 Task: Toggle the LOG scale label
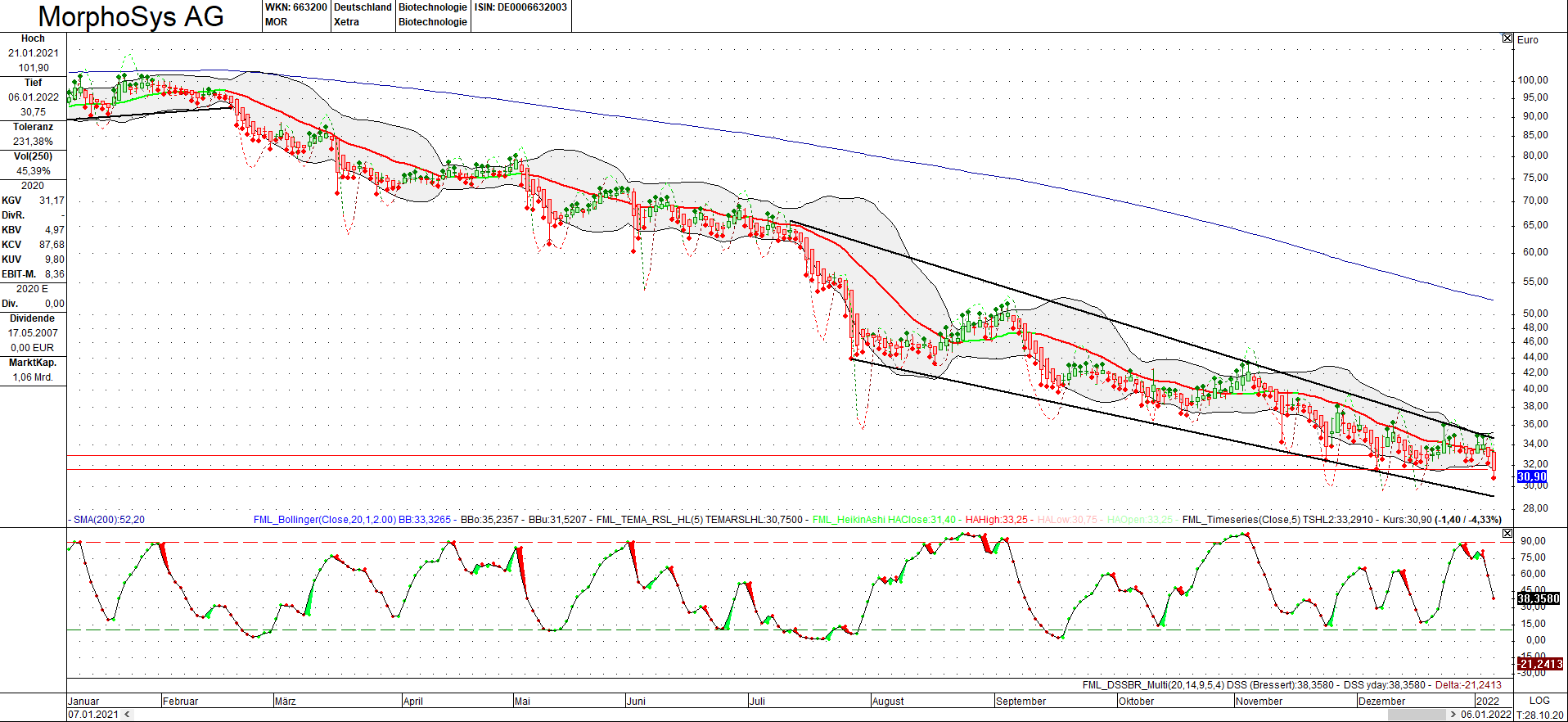point(1539,701)
